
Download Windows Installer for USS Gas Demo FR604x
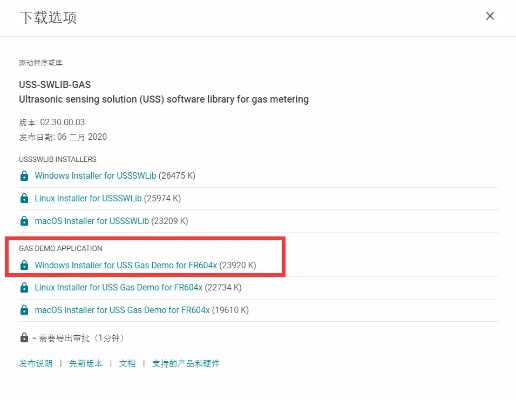click(x=126, y=265)
